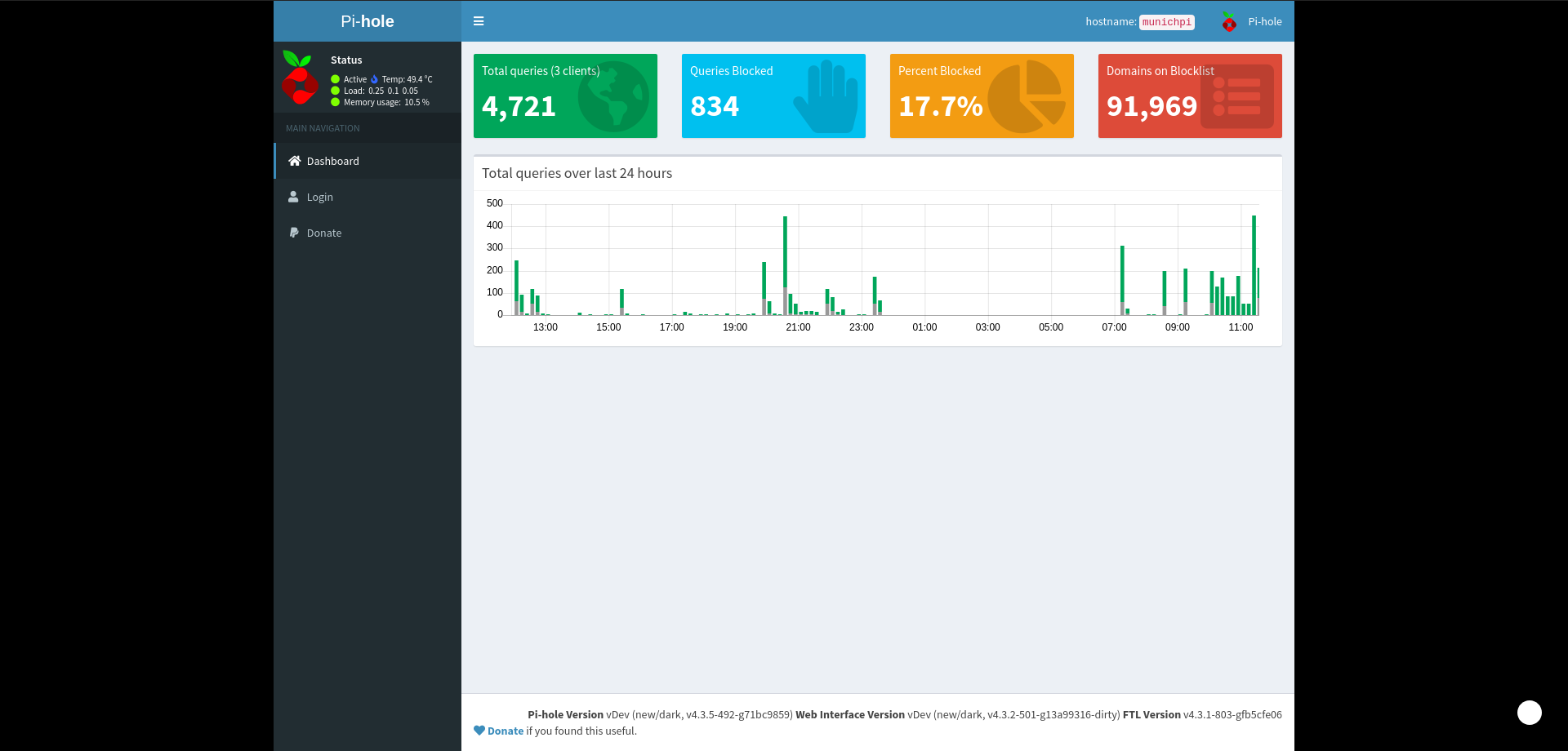Click the PayPal icon beside Donate

point(294,233)
